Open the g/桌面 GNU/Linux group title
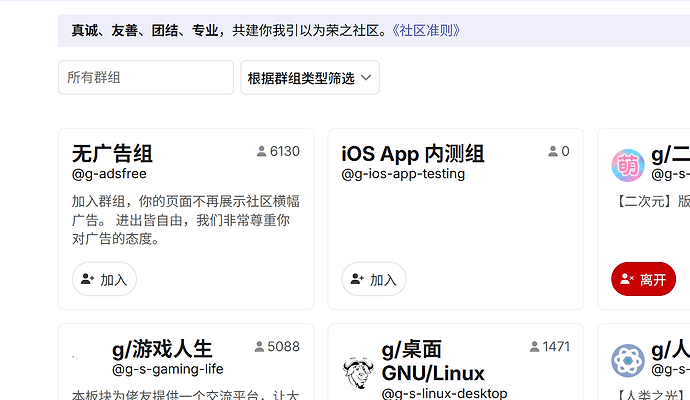Image resolution: width=690 pixels, height=400 pixels. coord(433,361)
